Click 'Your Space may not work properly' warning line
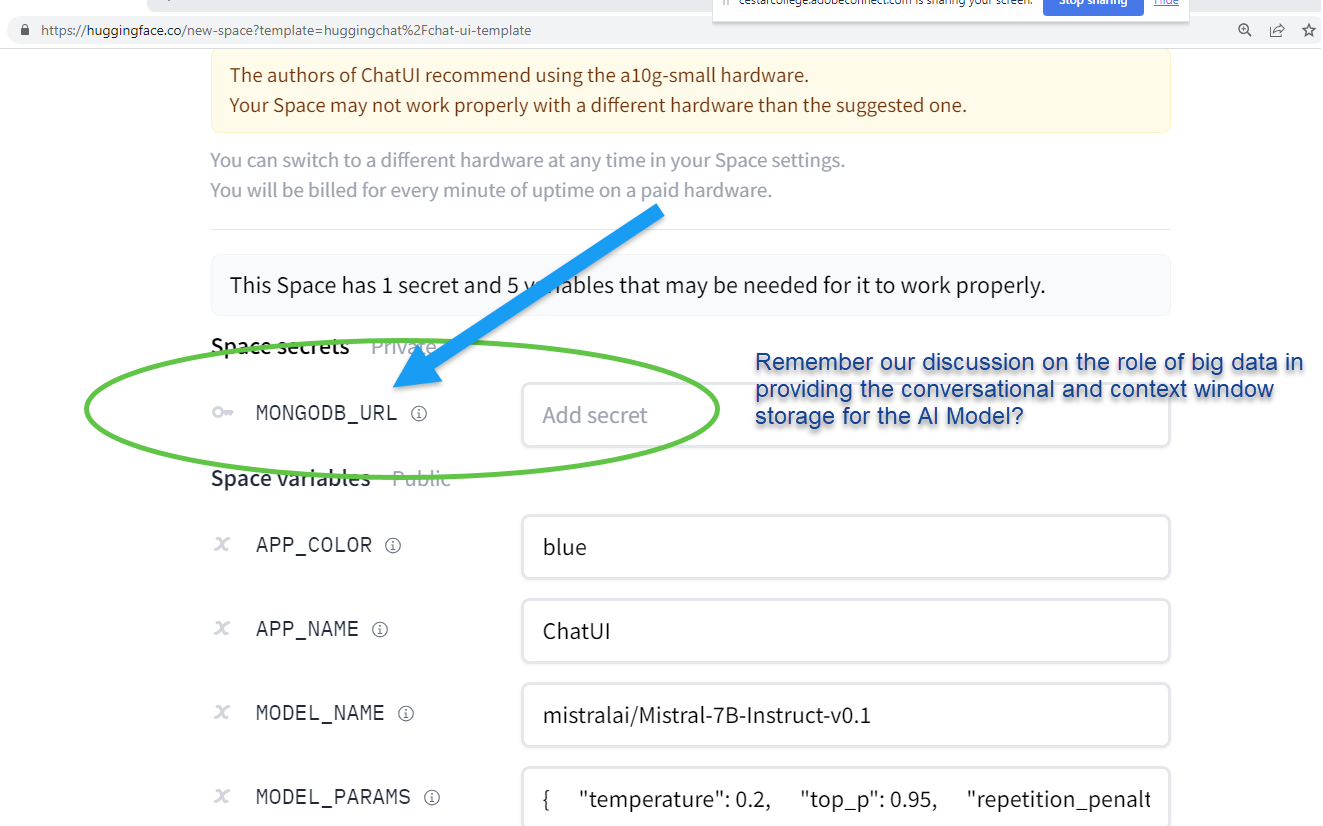Viewport: 1323px width, 826px height. coord(598,105)
